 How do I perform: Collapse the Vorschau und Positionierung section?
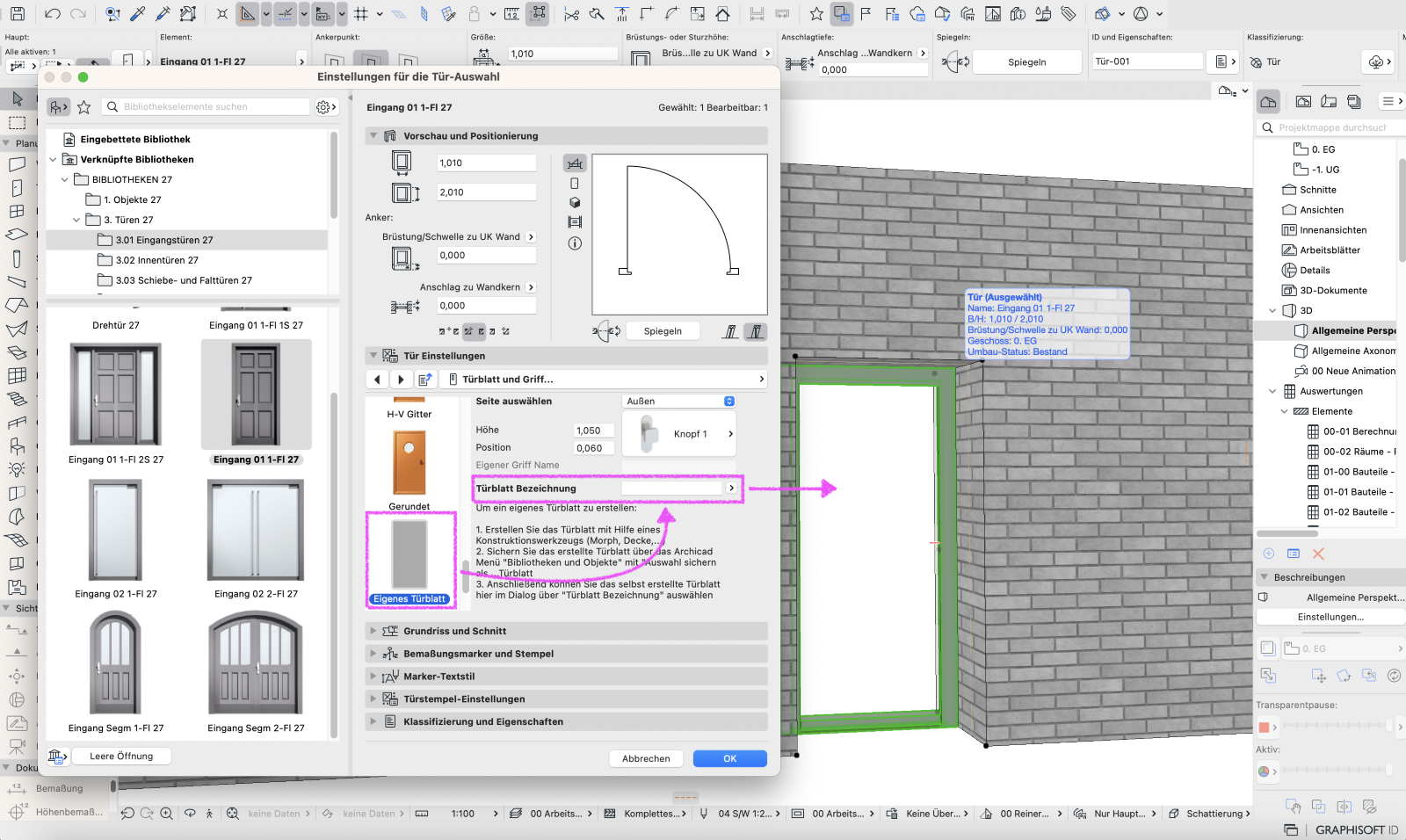coord(373,136)
